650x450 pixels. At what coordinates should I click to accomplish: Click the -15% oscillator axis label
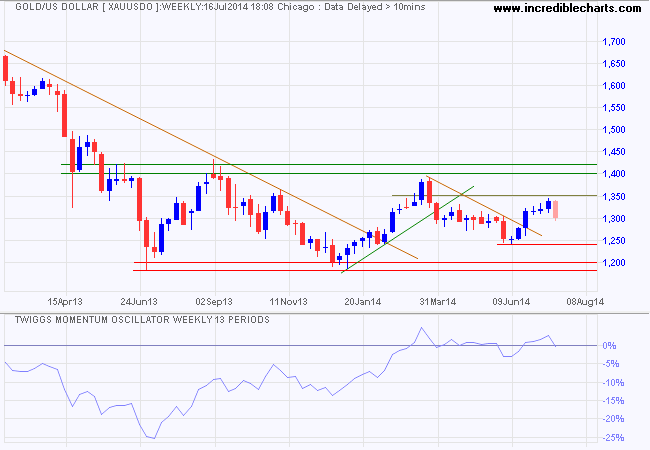click(x=613, y=401)
